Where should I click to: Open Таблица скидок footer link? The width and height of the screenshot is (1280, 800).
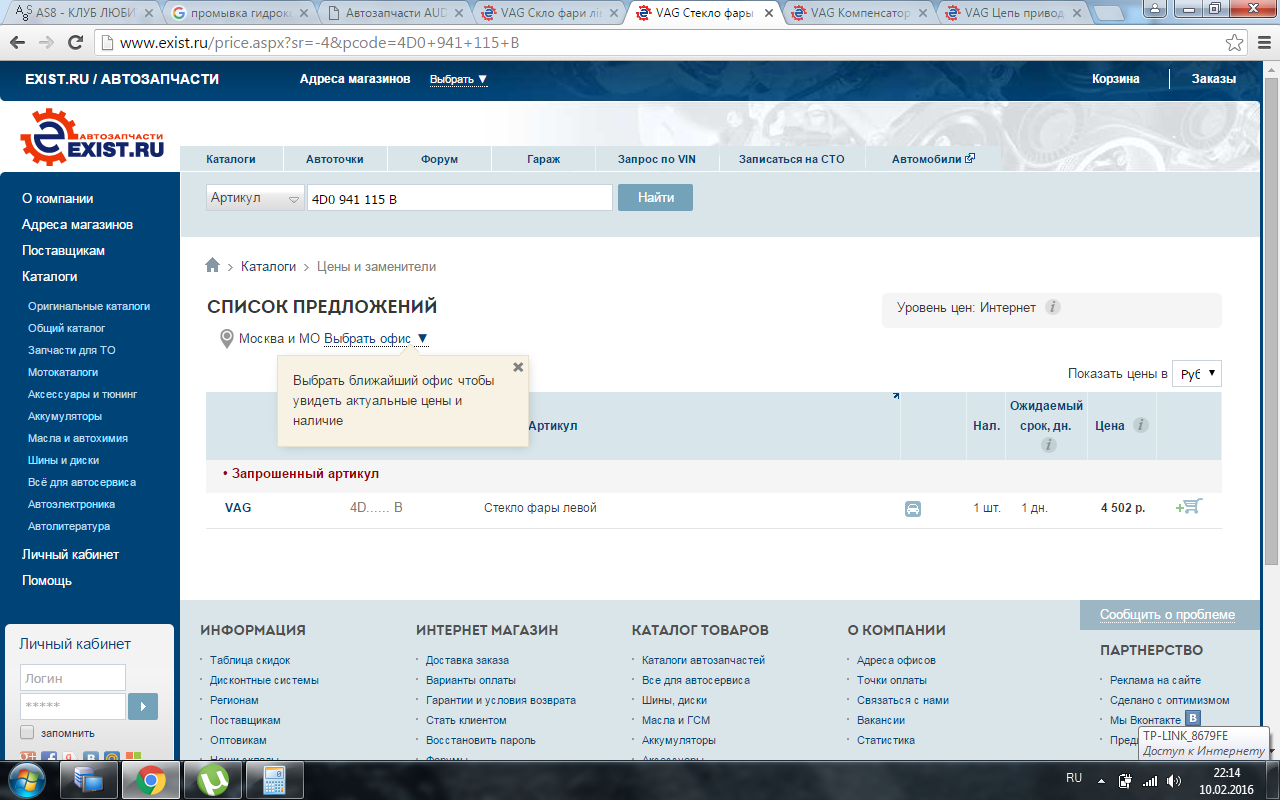click(x=250, y=660)
